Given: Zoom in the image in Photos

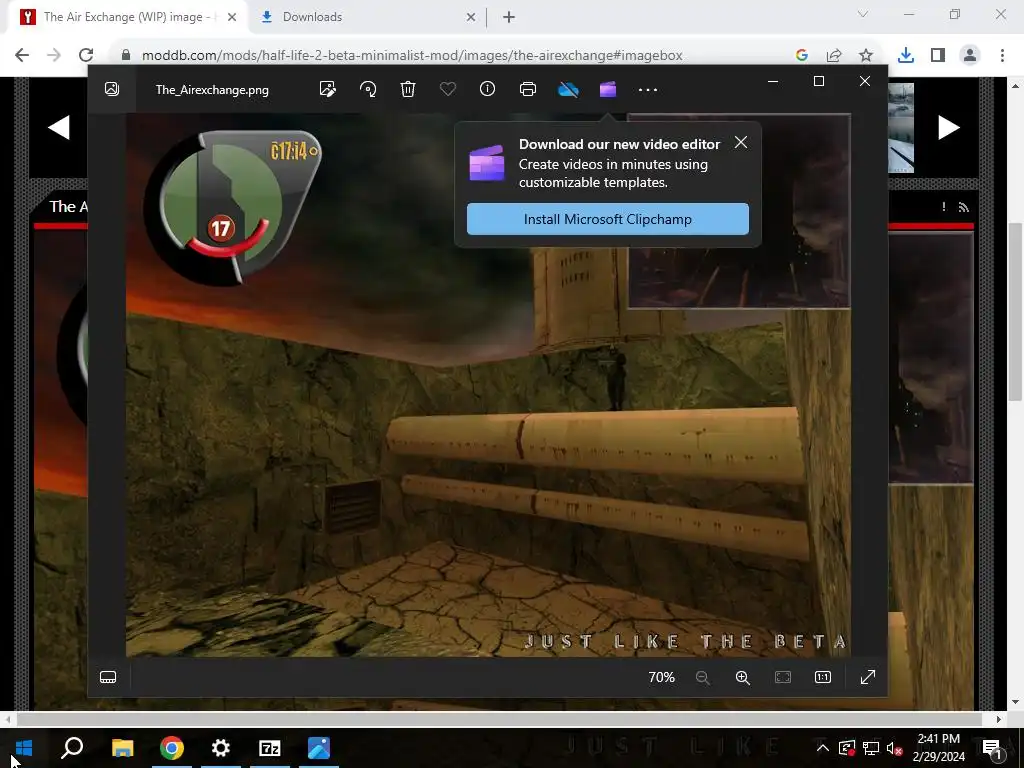Looking at the screenshot, I should point(743,677).
